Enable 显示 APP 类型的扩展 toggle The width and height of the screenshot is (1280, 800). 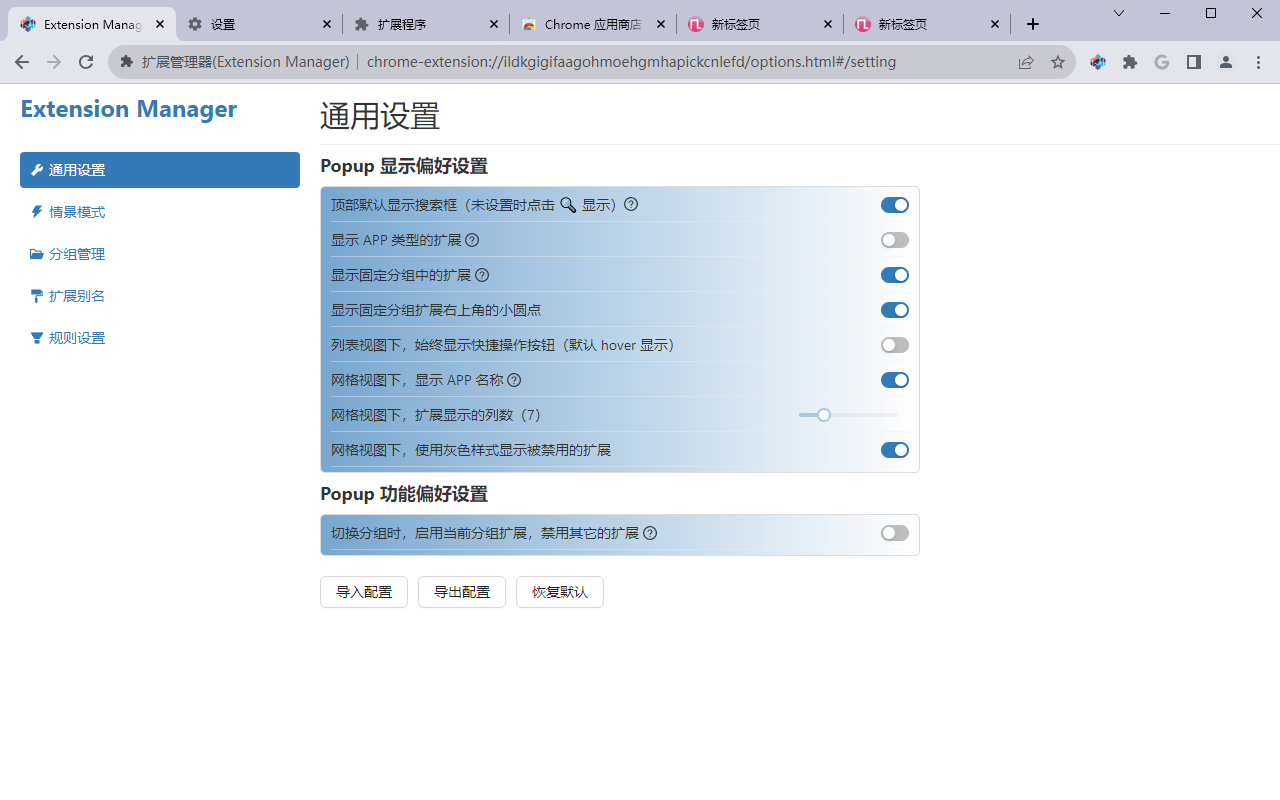point(894,240)
